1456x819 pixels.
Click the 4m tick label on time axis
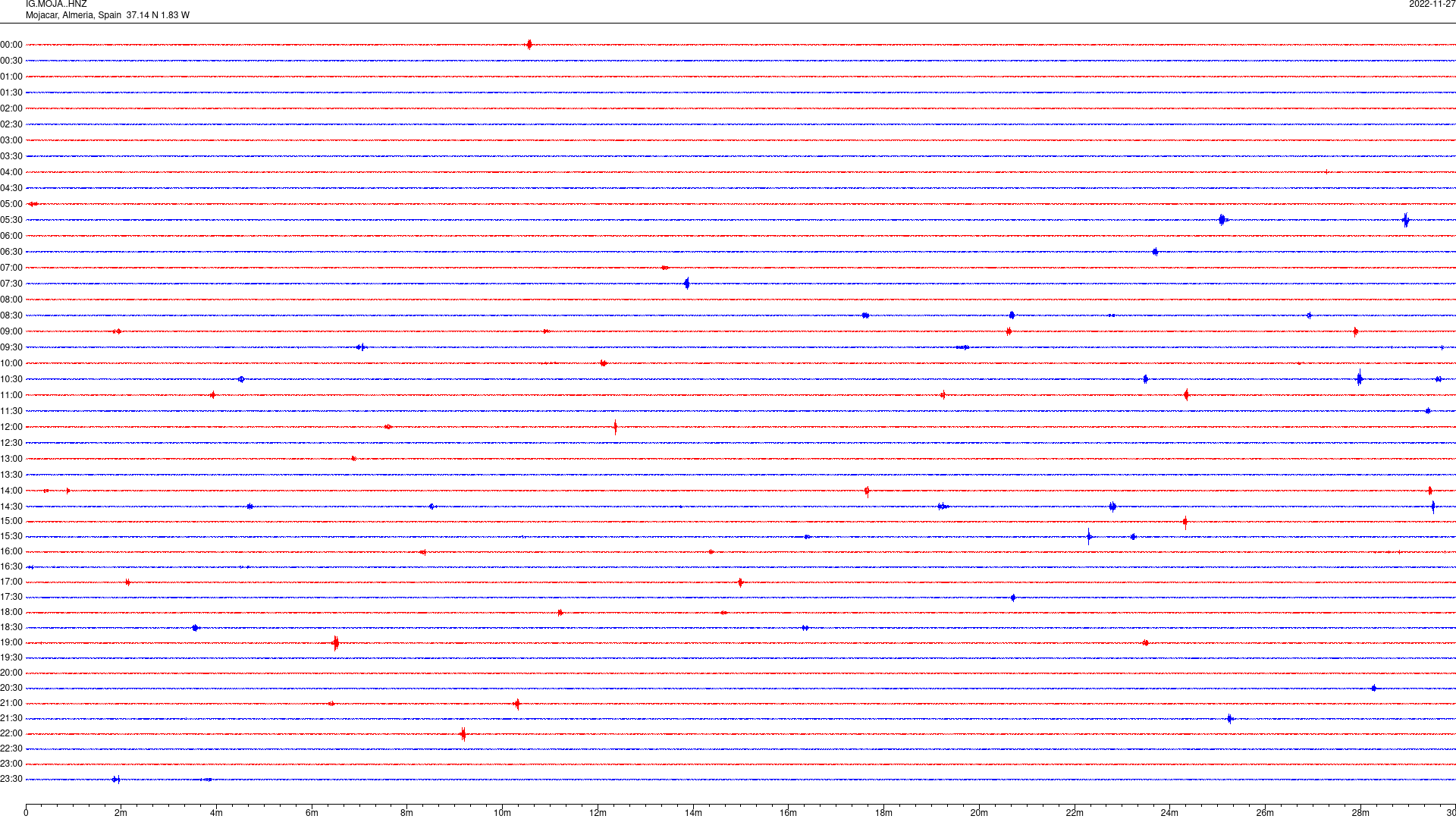216,813
